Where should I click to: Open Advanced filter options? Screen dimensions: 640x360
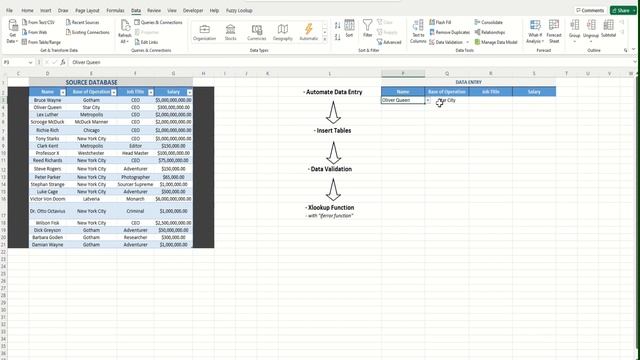click(389, 42)
